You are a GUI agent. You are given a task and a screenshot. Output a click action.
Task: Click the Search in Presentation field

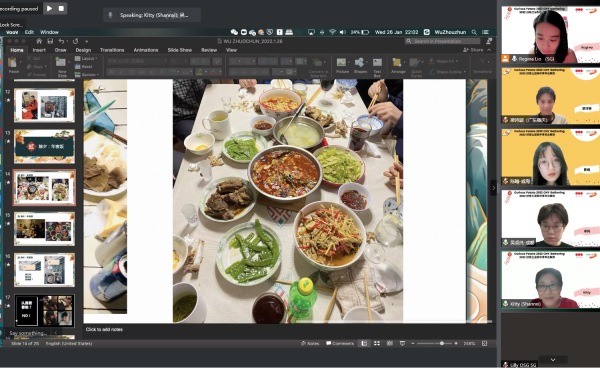pyautogui.click(x=442, y=41)
